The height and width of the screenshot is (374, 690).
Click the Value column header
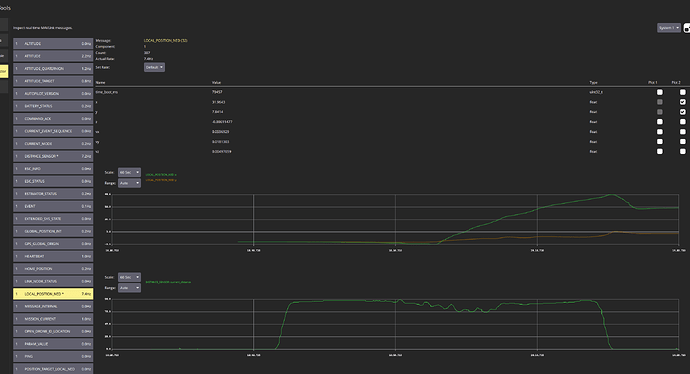(x=216, y=82)
